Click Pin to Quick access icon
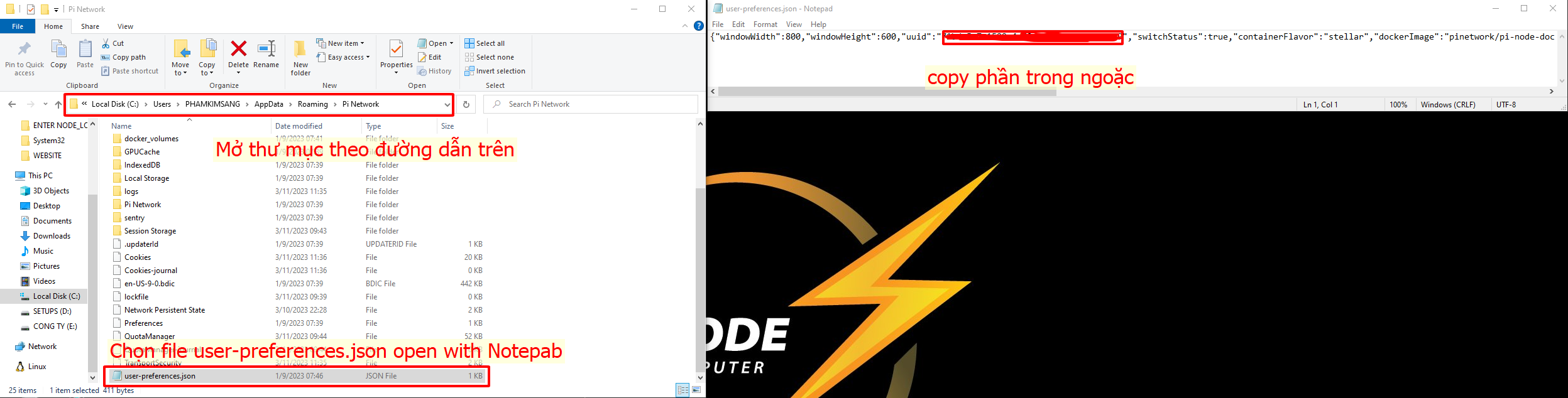1568x398 pixels. coord(25,48)
